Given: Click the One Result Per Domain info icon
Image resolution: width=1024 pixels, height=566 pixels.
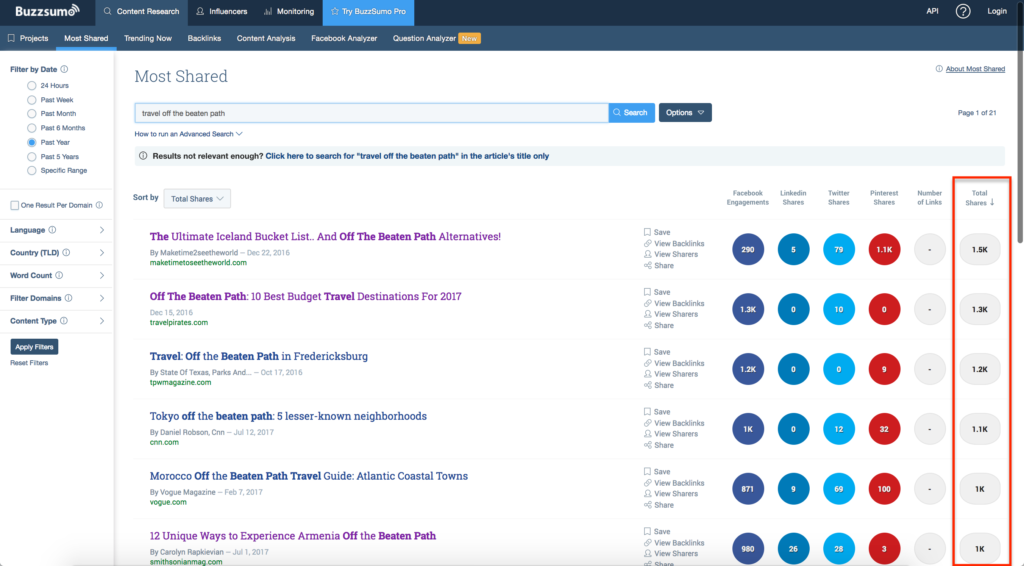Looking at the screenshot, I should pos(99,205).
